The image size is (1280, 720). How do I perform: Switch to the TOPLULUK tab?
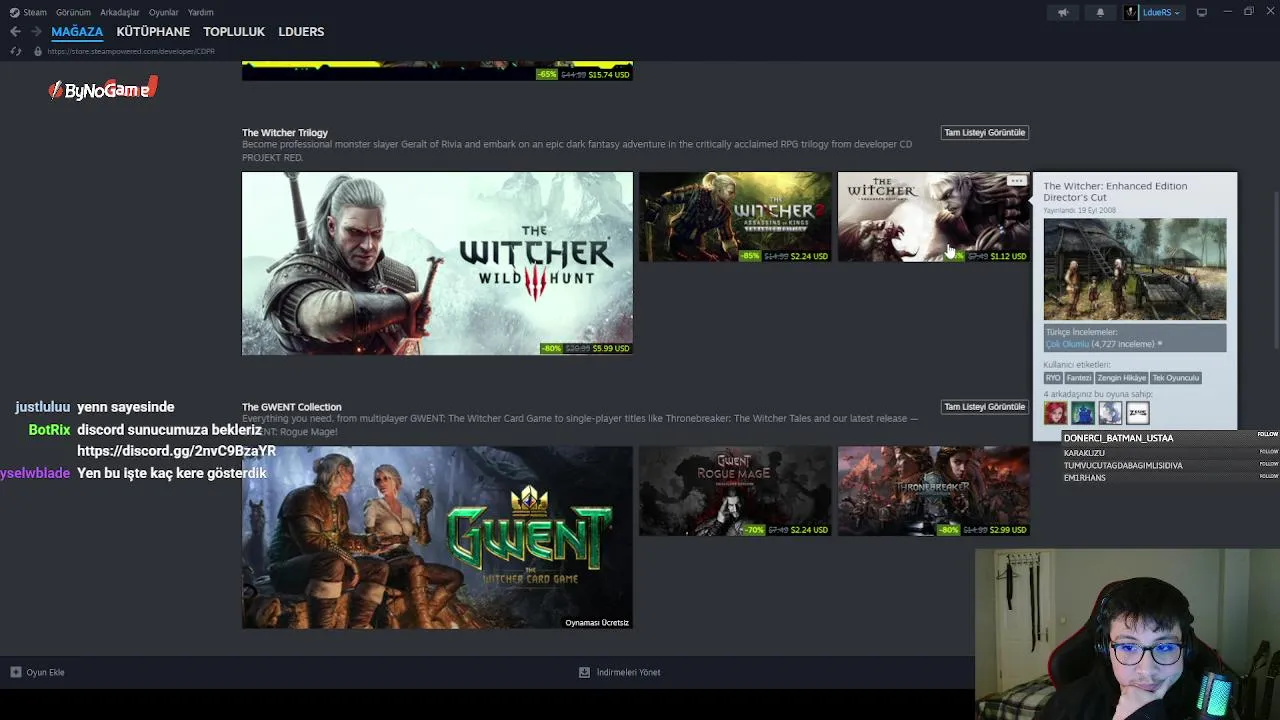click(234, 32)
